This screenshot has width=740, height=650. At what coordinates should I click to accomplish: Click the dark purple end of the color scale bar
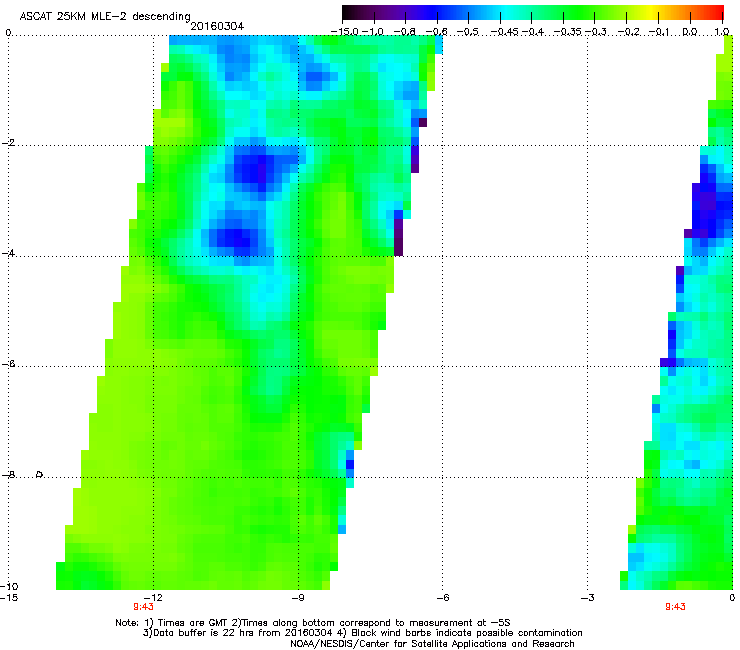pos(352,13)
